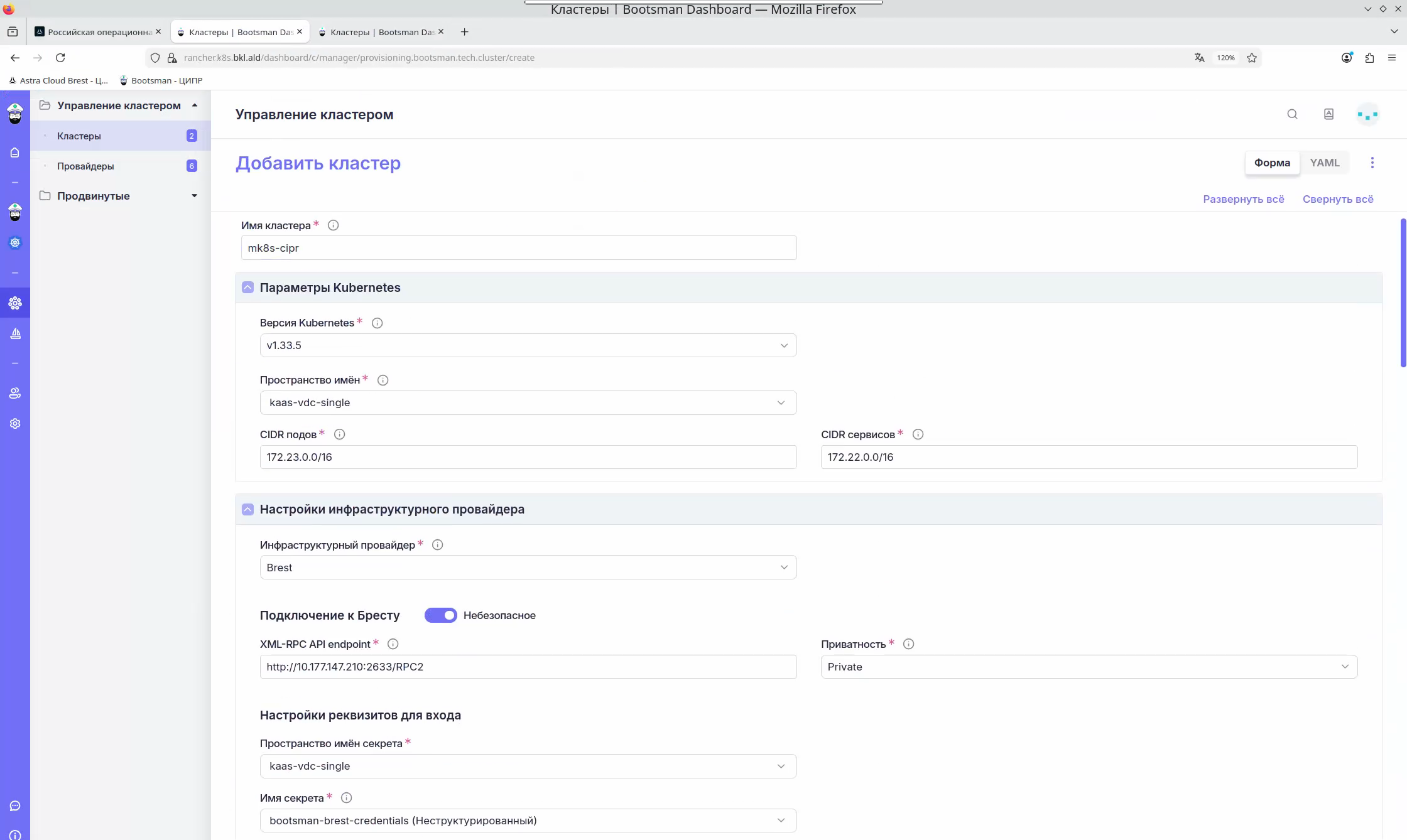The image size is (1407, 840).
Task: Open the three-dot actions menu
Action: point(1372,163)
